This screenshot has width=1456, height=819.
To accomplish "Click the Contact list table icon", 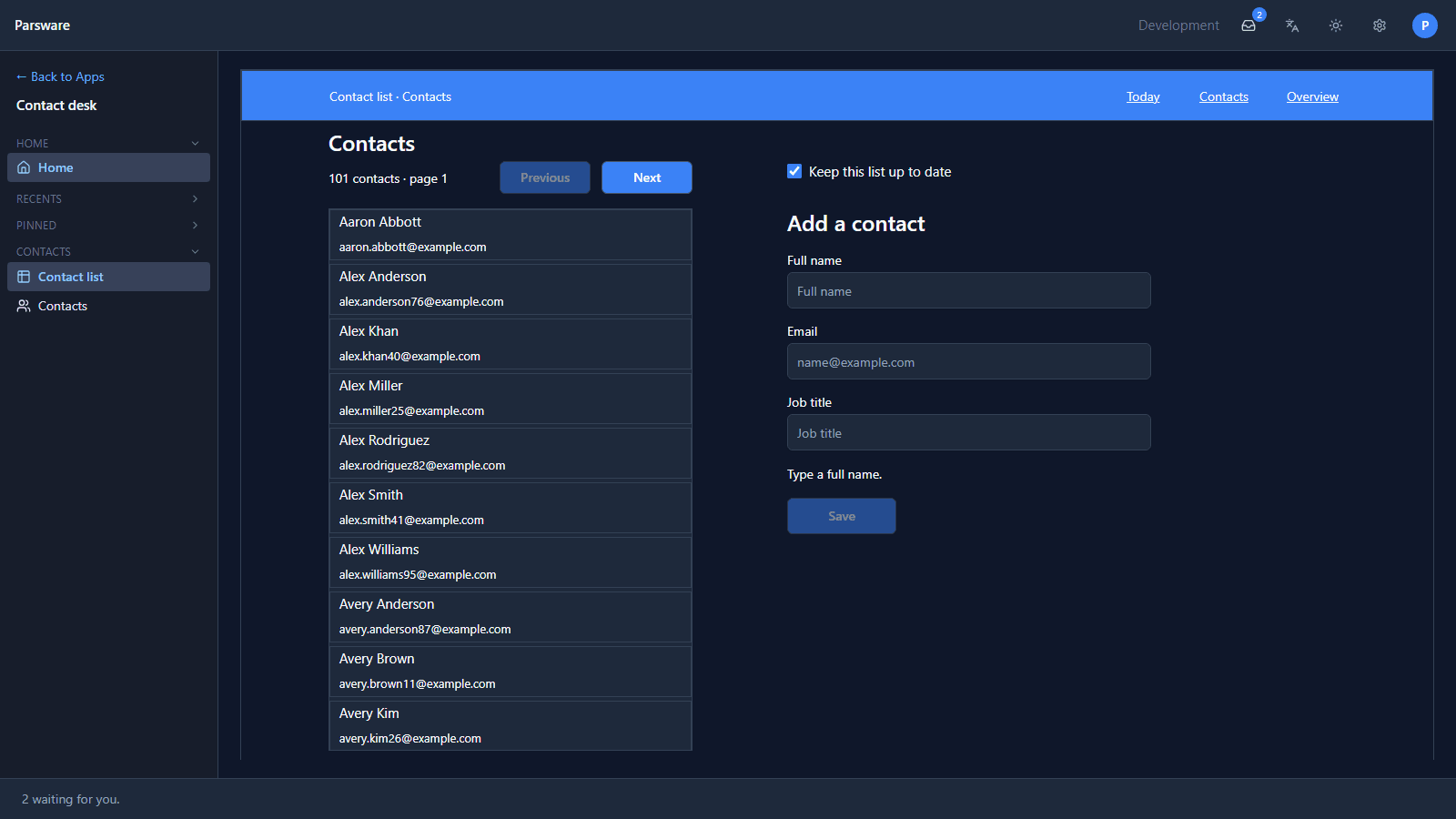I will click(24, 277).
